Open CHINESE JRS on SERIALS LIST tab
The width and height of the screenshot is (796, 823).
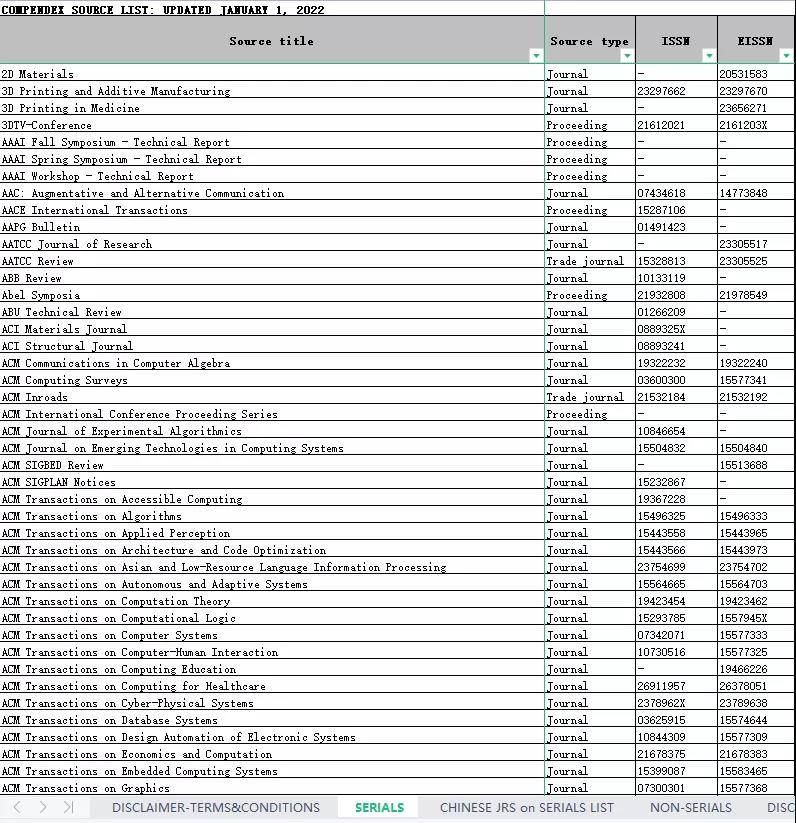(526, 807)
